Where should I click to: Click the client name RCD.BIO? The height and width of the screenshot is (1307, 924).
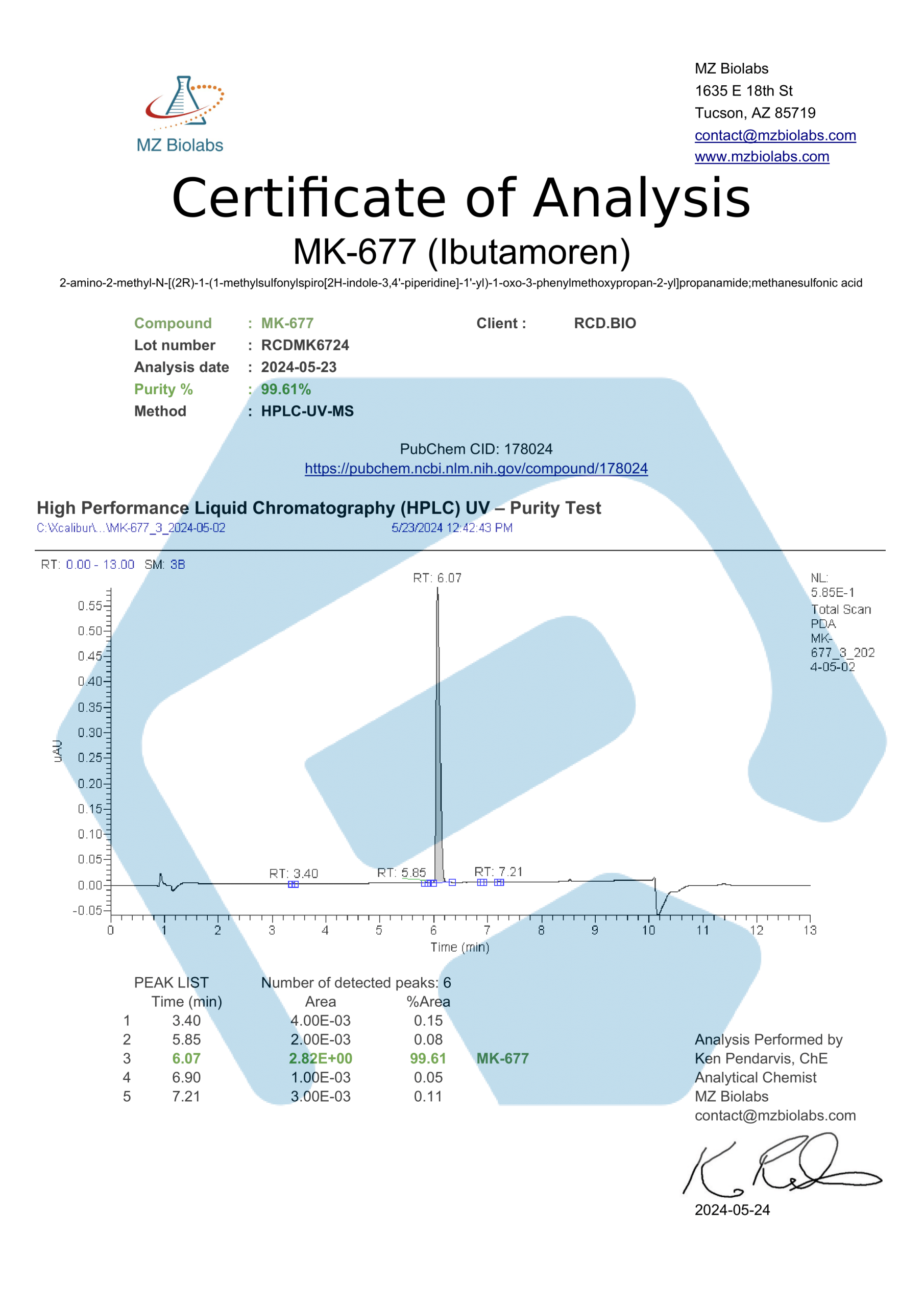(x=604, y=323)
